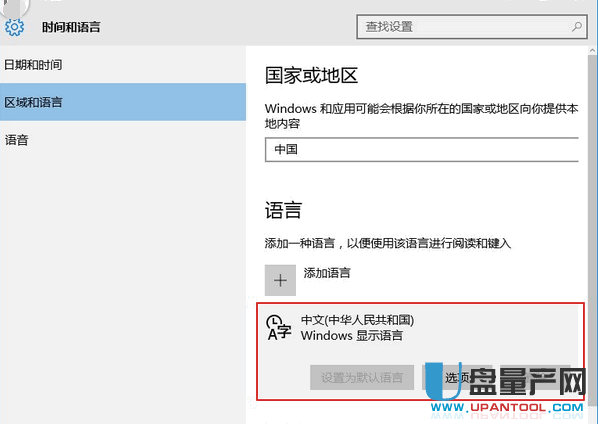Click the Windows 显示语言 label
This screenshot has width=599, height=424.
coord(351,336)
